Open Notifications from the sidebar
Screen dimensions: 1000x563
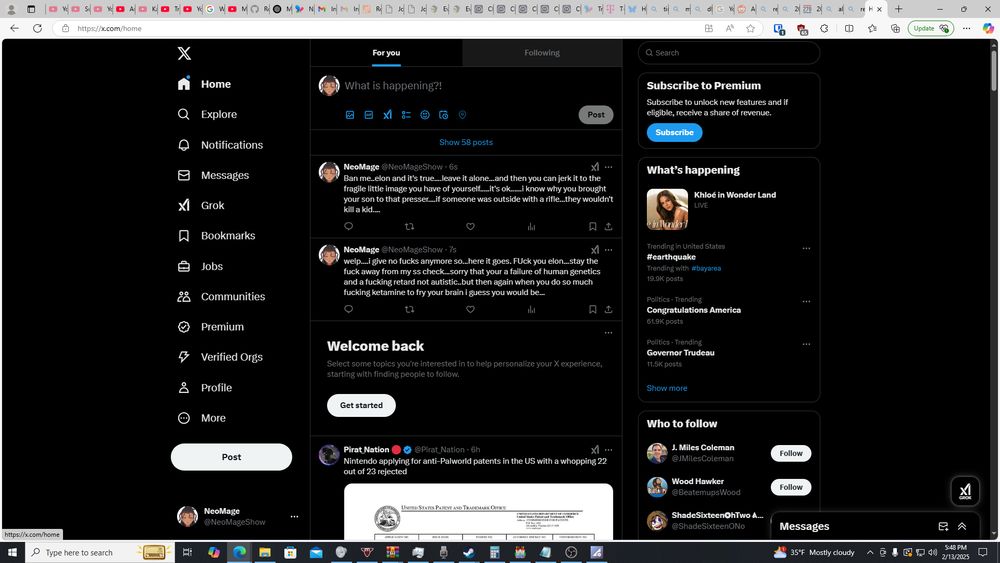[x=220, y=145]
